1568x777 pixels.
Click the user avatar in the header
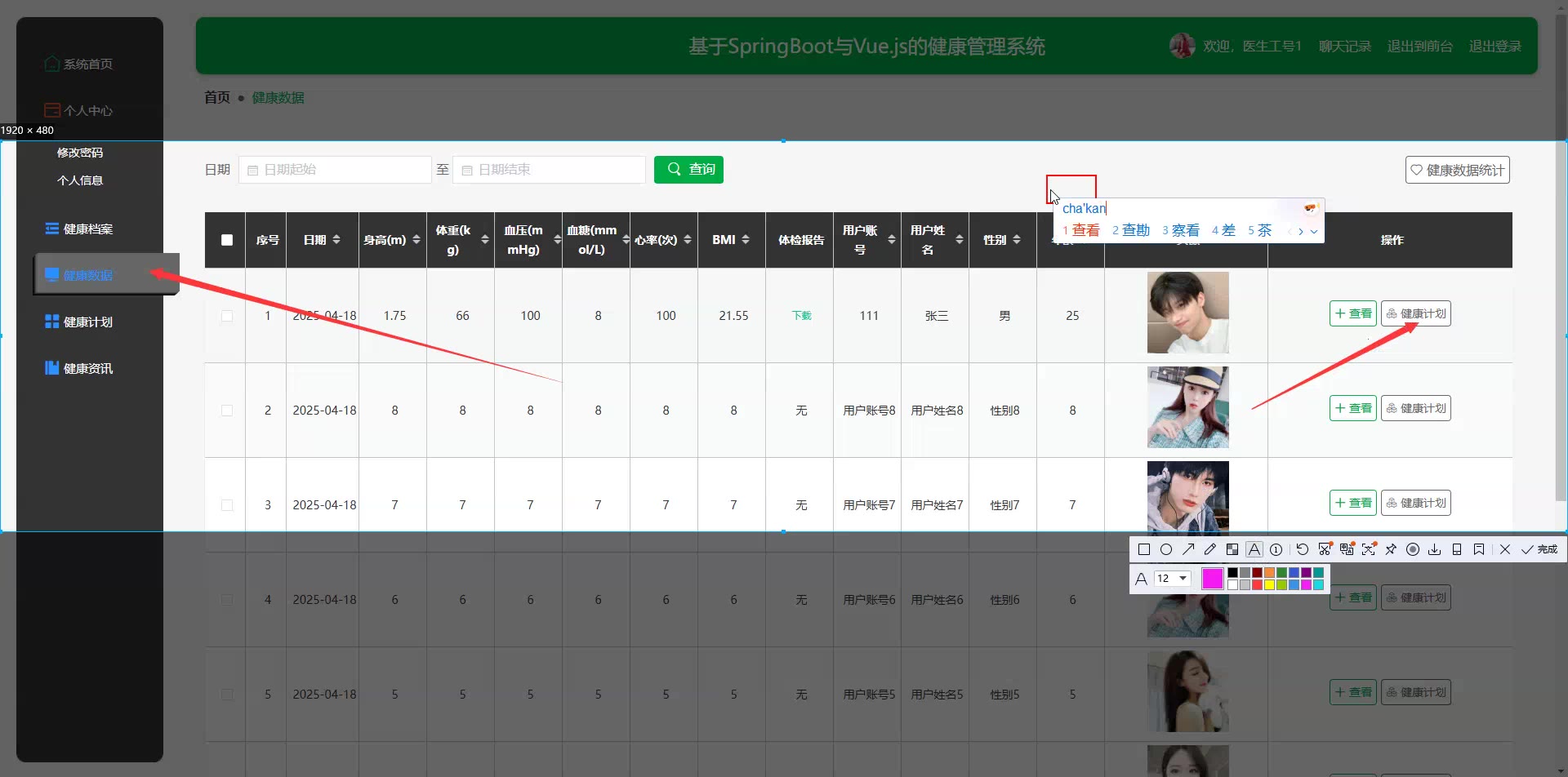1182,46
